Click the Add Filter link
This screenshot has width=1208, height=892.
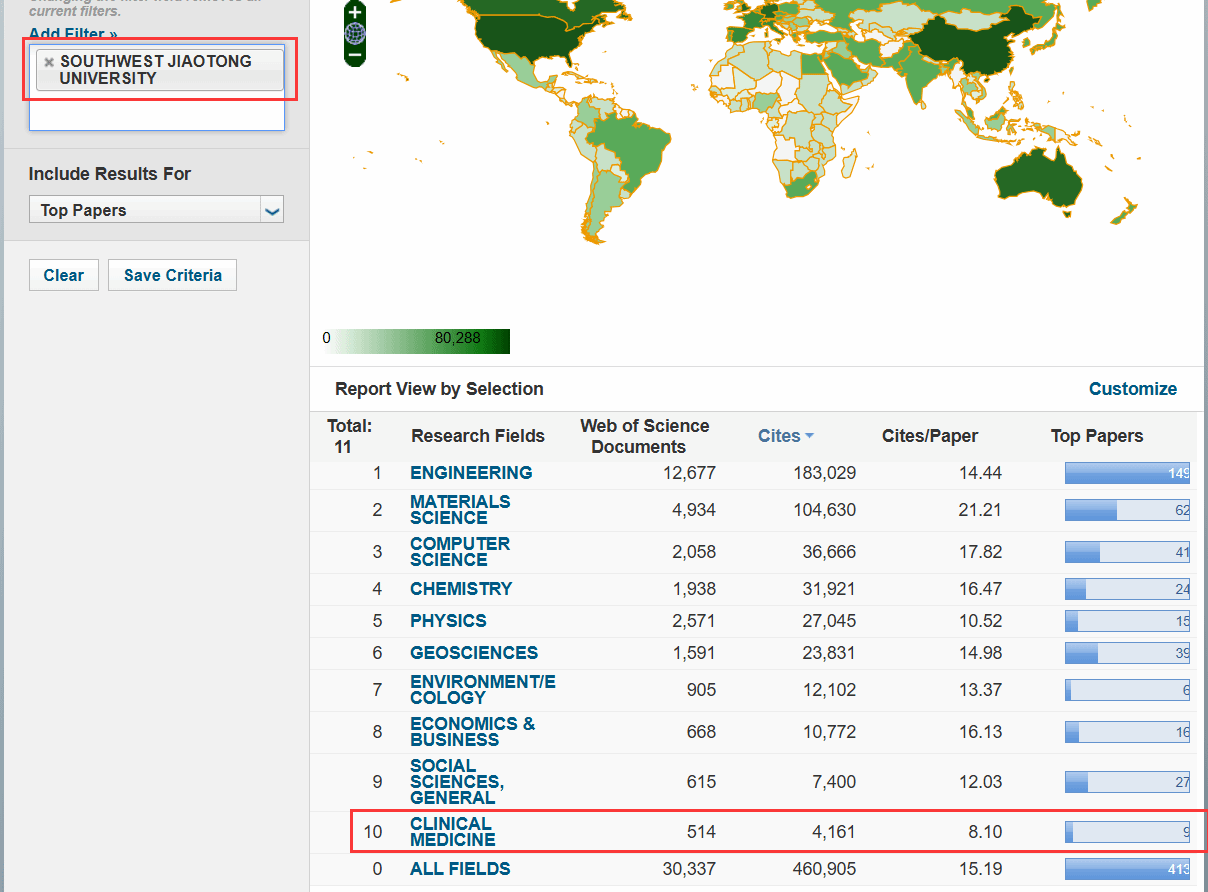coord(73,35)
